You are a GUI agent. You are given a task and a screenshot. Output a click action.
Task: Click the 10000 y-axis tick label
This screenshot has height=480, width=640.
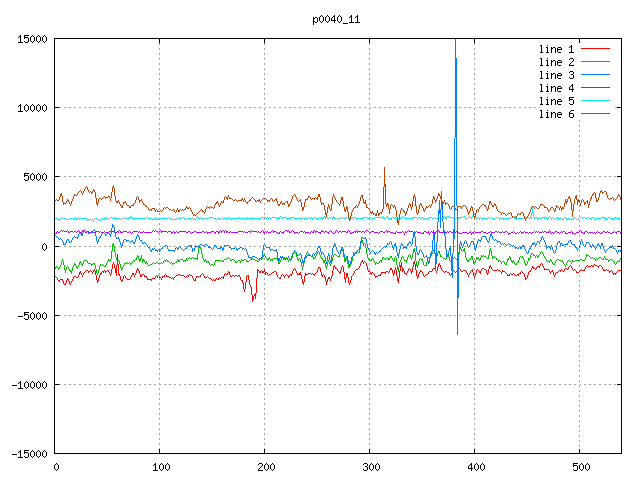[x=31, y=108]
